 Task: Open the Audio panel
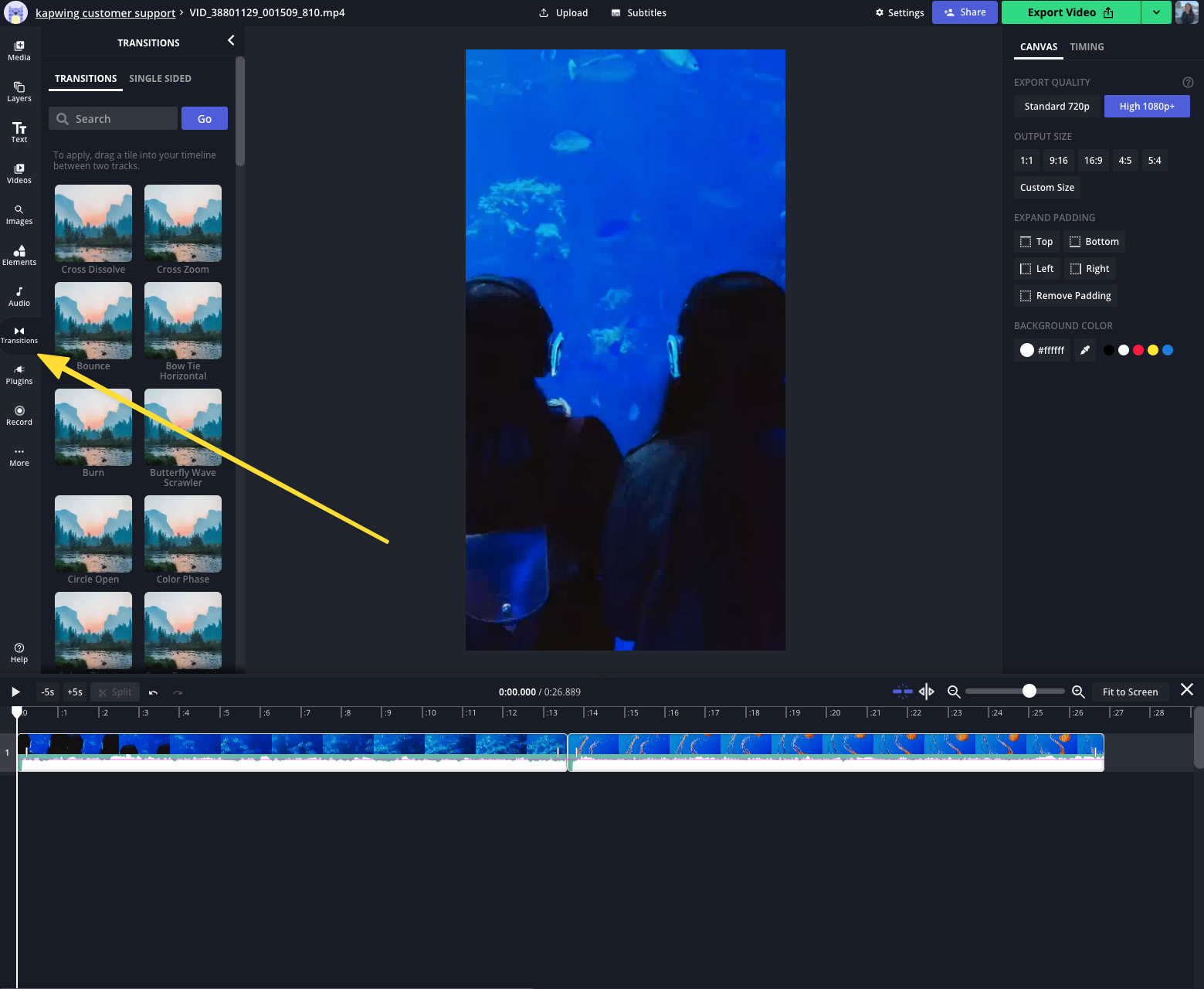19,296
